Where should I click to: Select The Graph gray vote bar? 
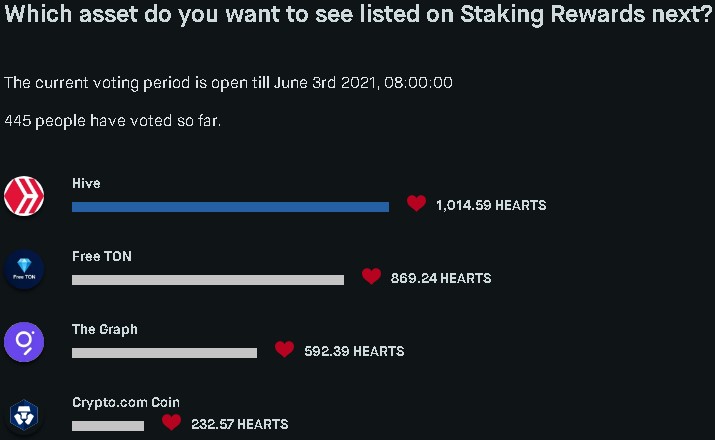click(x=164, y=353)
